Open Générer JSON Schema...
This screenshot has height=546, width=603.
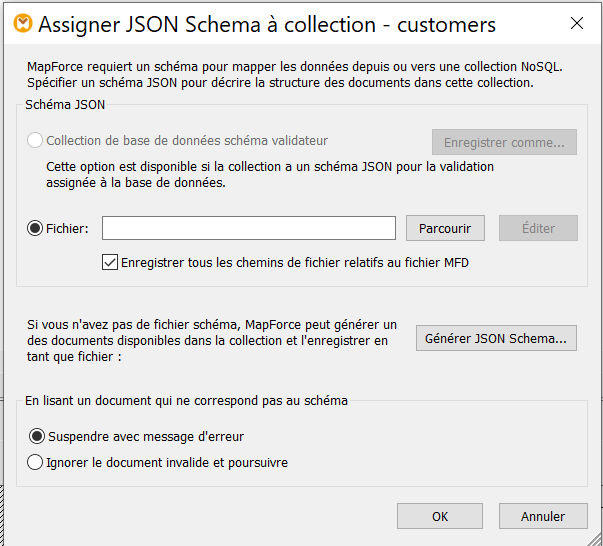pyautogui.click(x=496, y=338)
